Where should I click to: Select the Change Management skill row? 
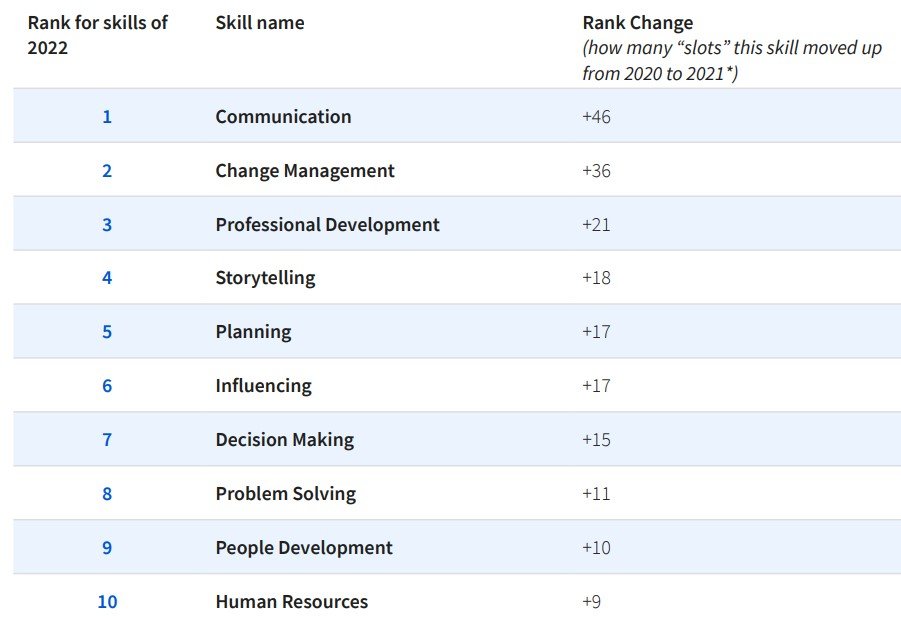pos(305,171)
